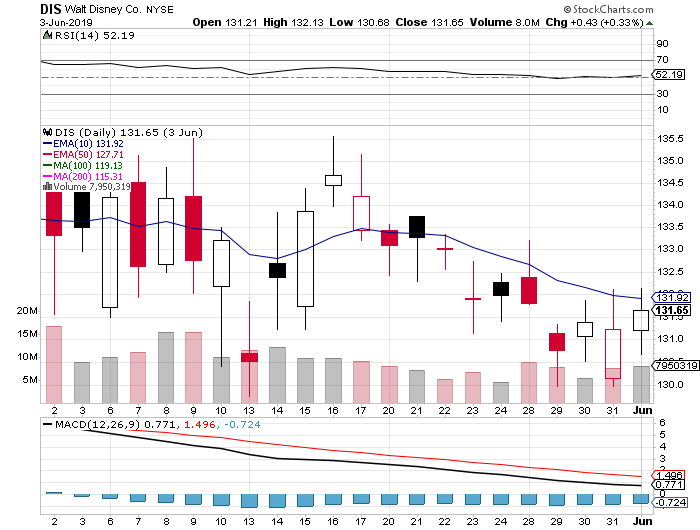Click the Jun 3 white candlestick
The width and height of the screenshot is (700, 530).
click(641, 321)
